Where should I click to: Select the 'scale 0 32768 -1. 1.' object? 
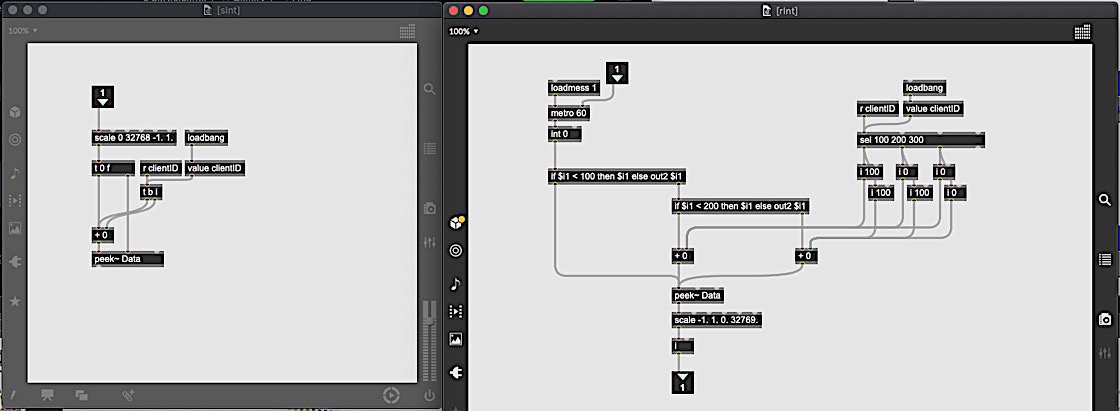tap(133, 139)
